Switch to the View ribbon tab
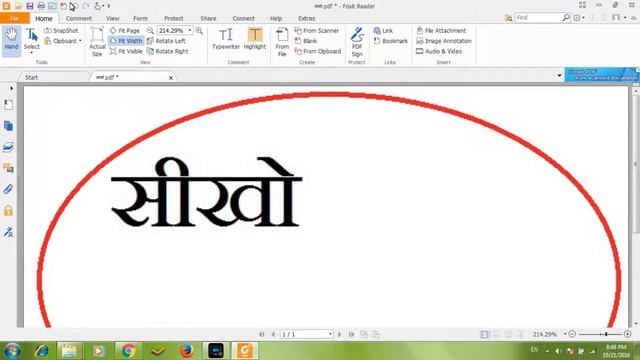 point(113,18)
